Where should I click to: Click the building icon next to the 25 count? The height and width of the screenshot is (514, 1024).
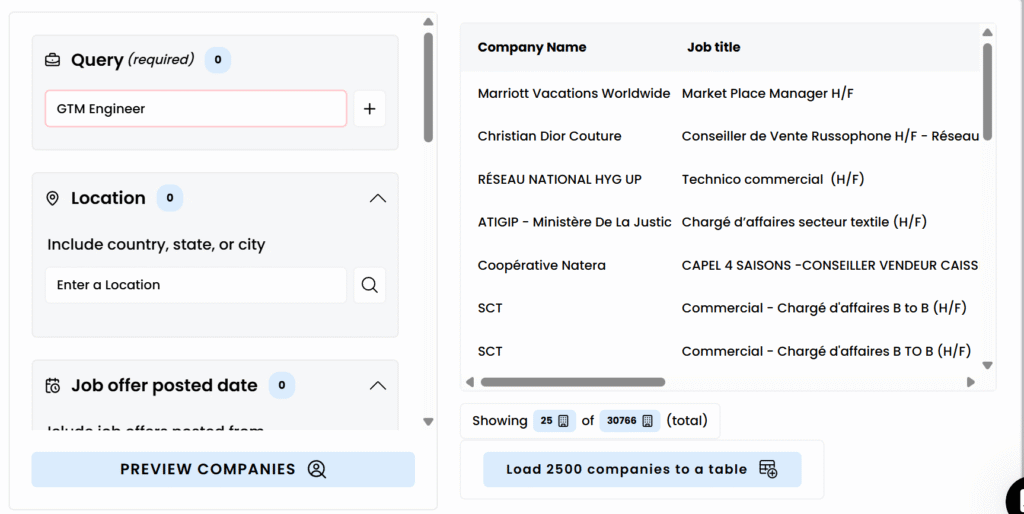coord(563,421)
